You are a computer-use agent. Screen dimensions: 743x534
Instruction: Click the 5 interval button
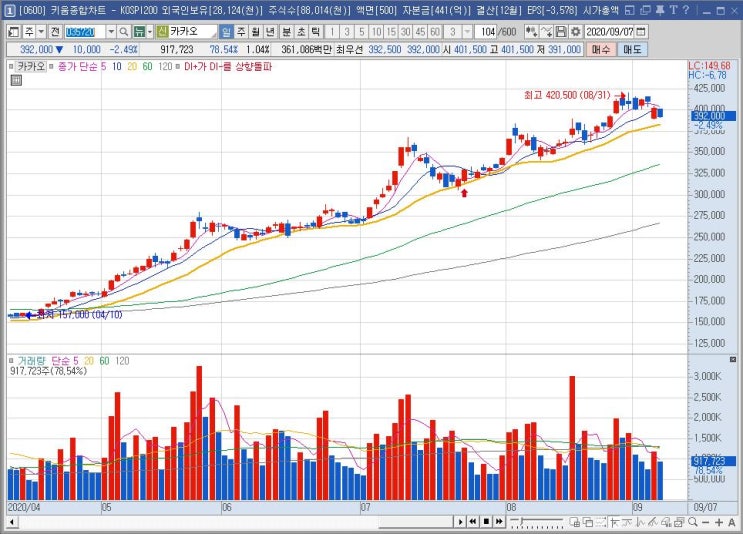tap(362, 32)
